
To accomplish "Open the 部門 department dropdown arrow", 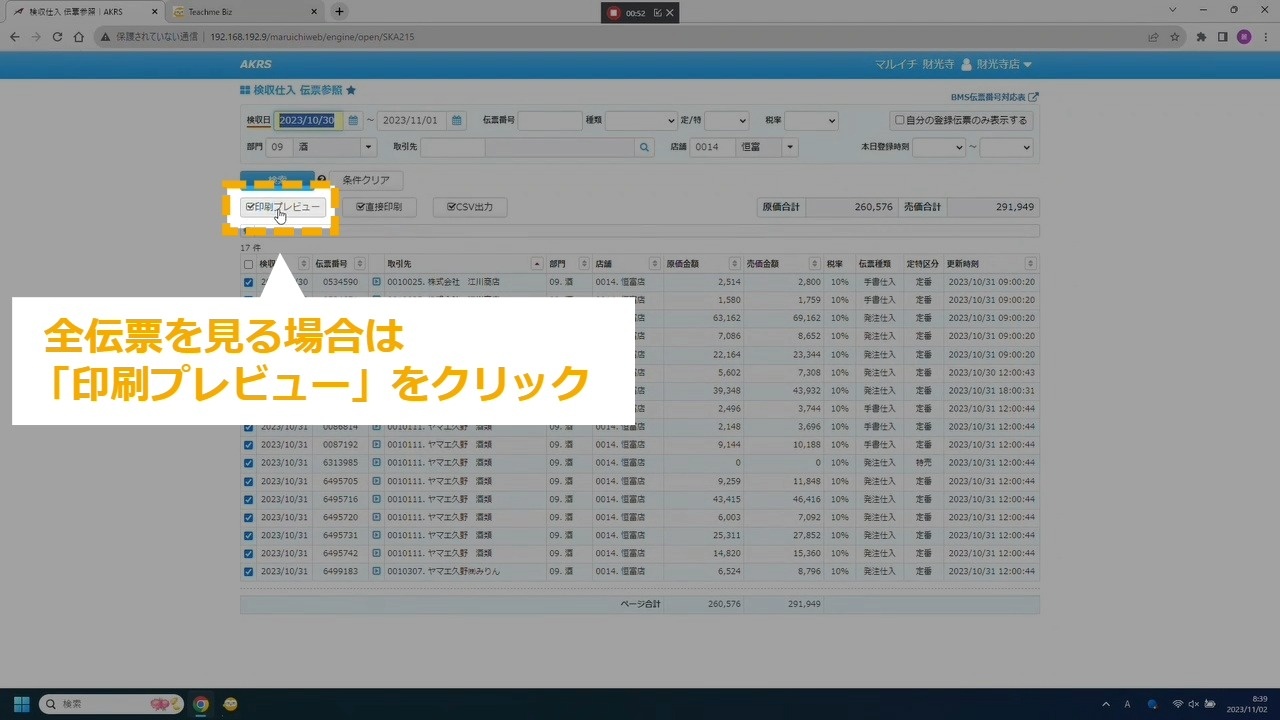I will [368, 147].
